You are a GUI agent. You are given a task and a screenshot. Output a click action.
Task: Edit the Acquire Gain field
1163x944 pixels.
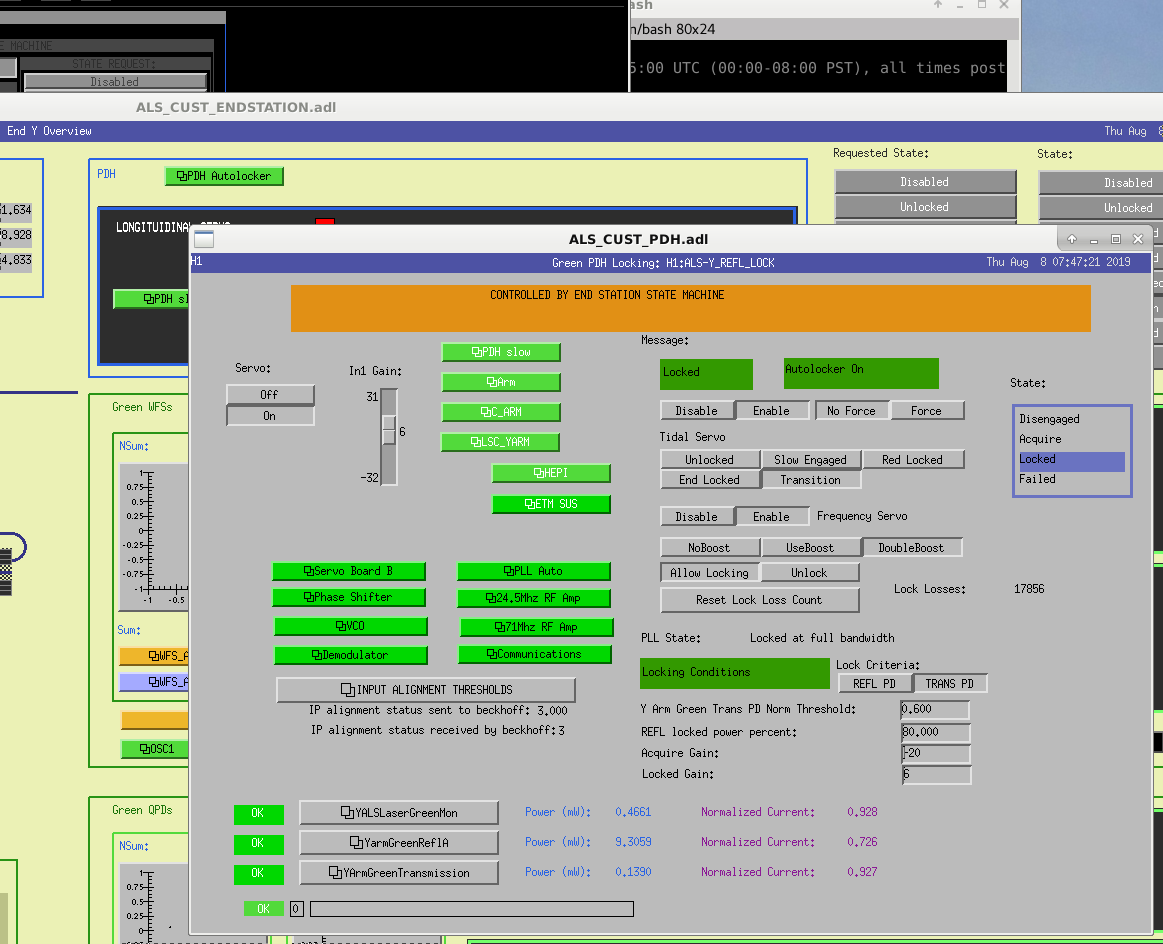[x=936, y=753]
